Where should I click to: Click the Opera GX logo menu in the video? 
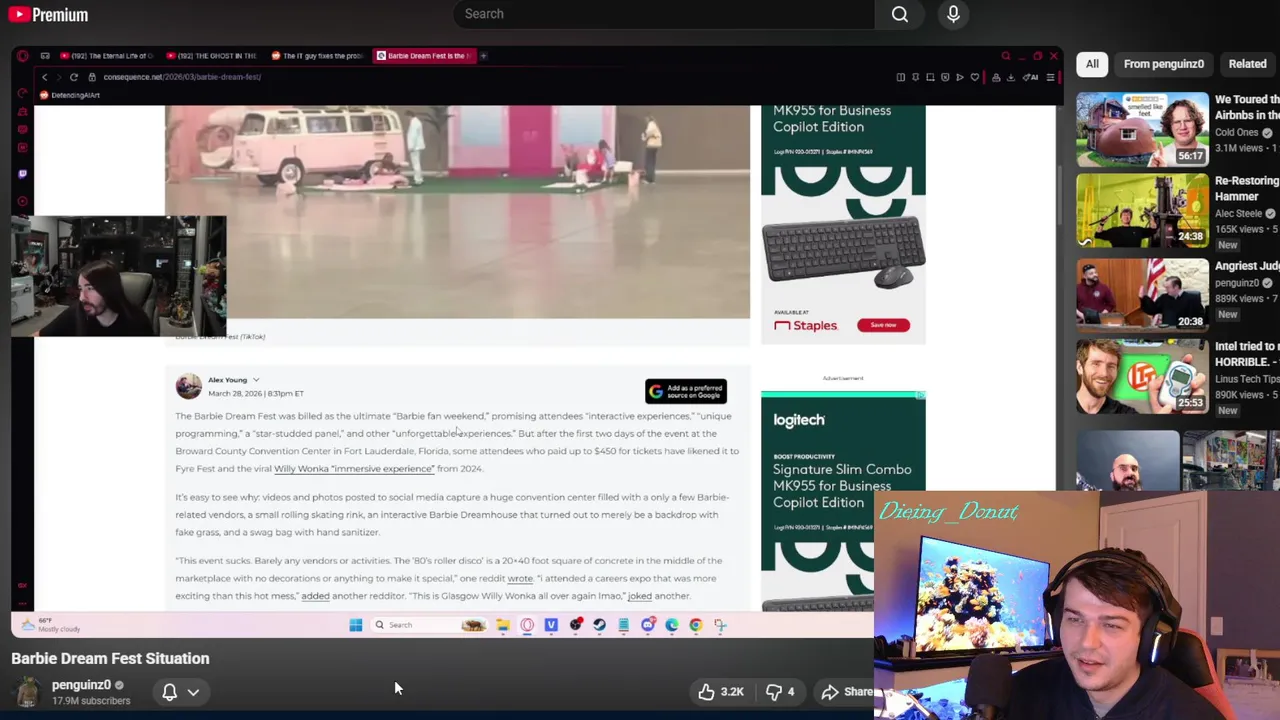coord(23,56)
